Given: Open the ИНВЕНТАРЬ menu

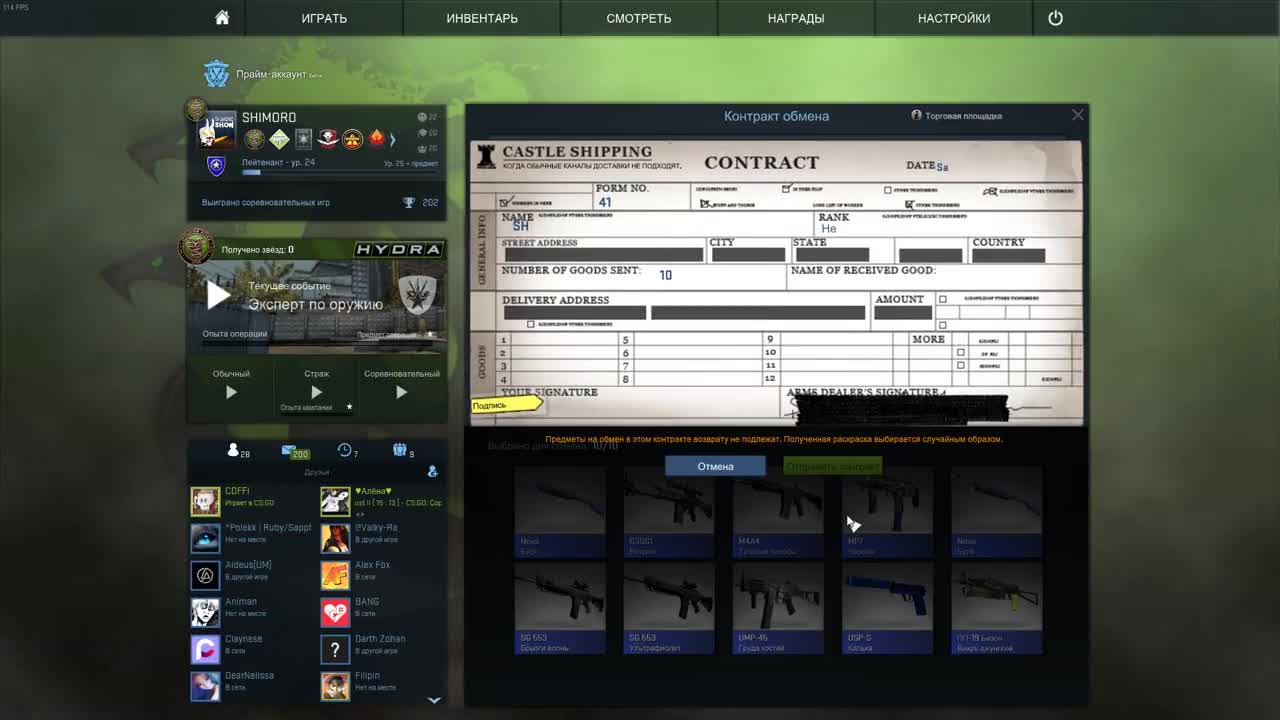Looking at the screenshot, I should (482, 18).
